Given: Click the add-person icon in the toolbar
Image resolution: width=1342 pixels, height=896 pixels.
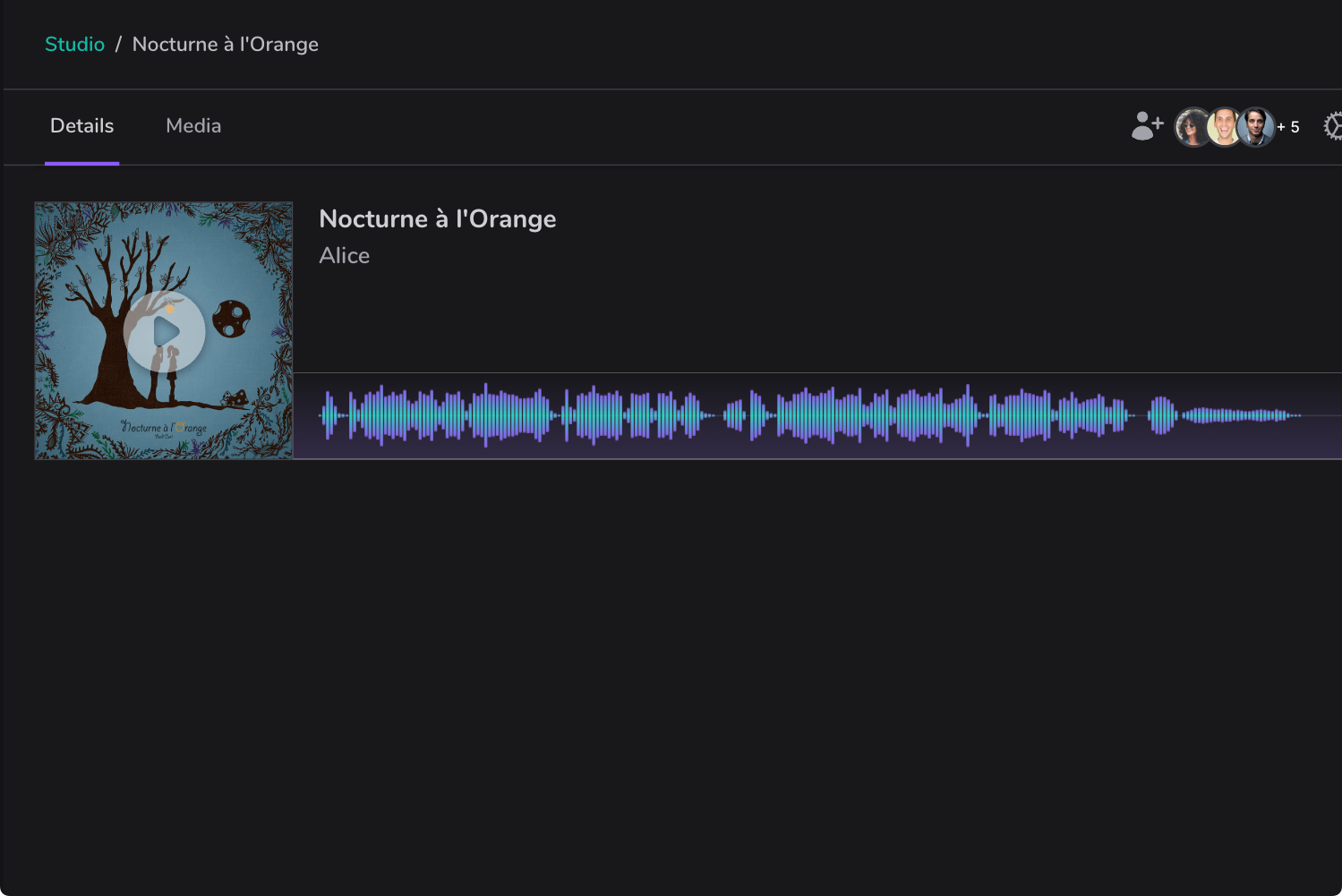Looking at the screenshot, I should coord(1146,126).
